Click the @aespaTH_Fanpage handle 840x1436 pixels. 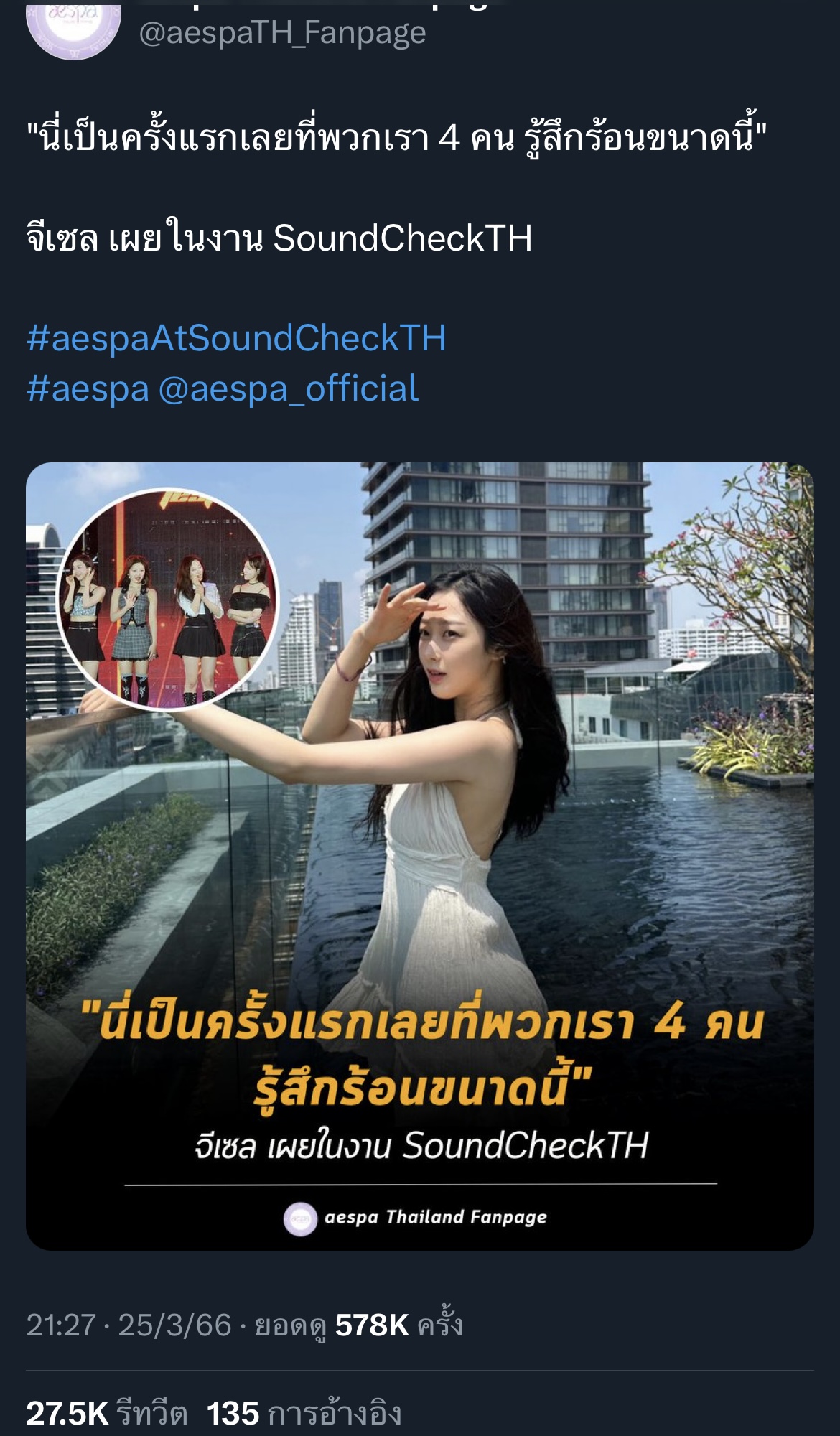pos(282,33)
